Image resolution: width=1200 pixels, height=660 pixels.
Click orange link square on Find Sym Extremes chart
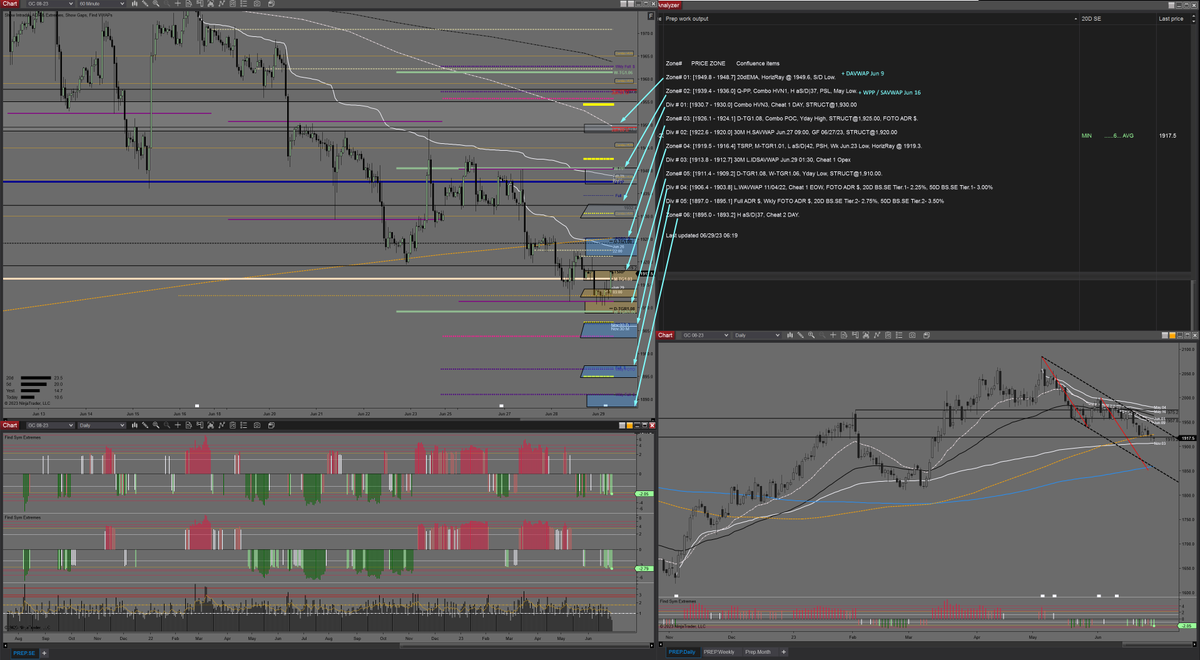pyautogui.click(x=630, y=425)
